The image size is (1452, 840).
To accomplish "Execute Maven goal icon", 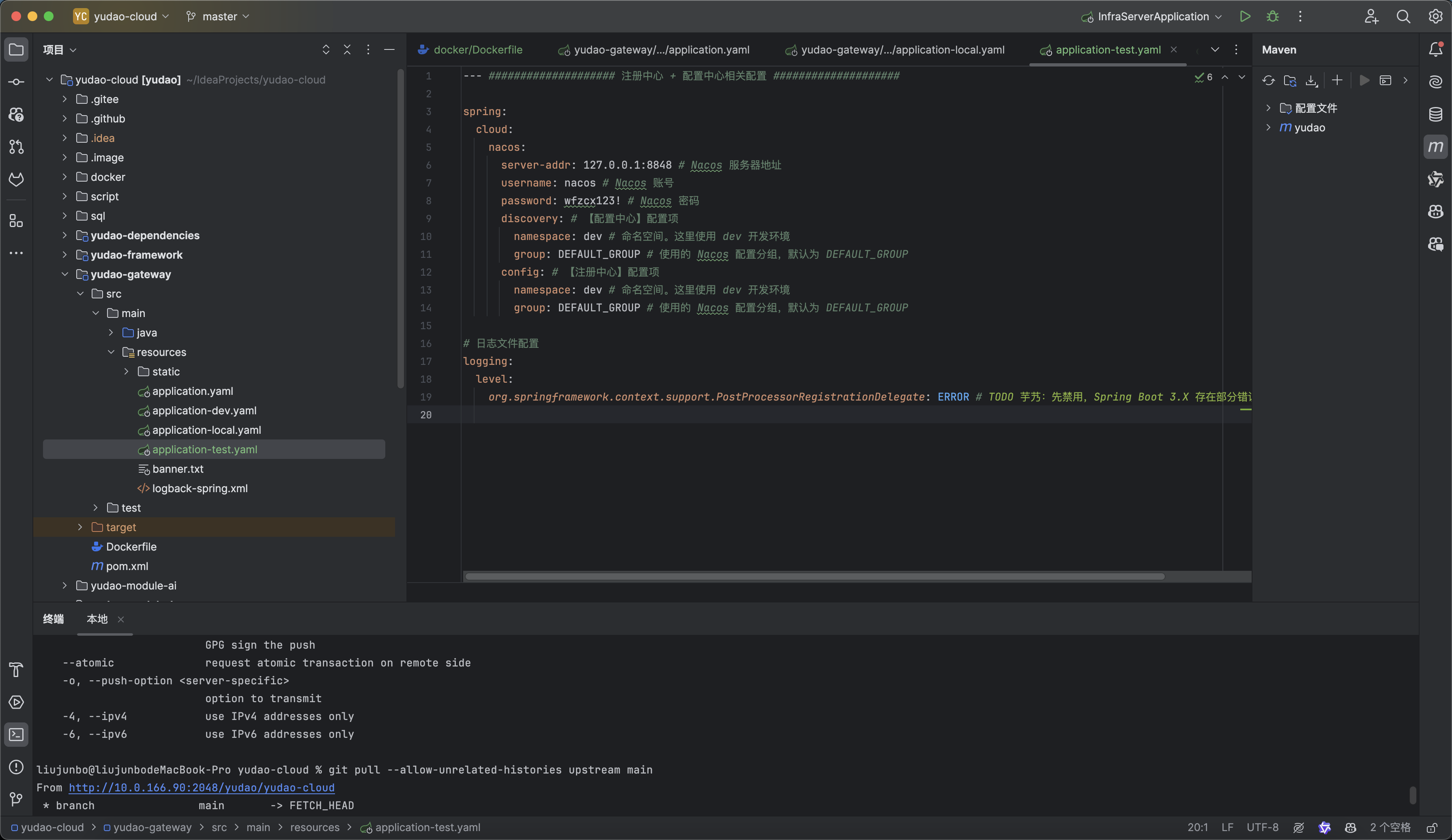I will 1385,81.
